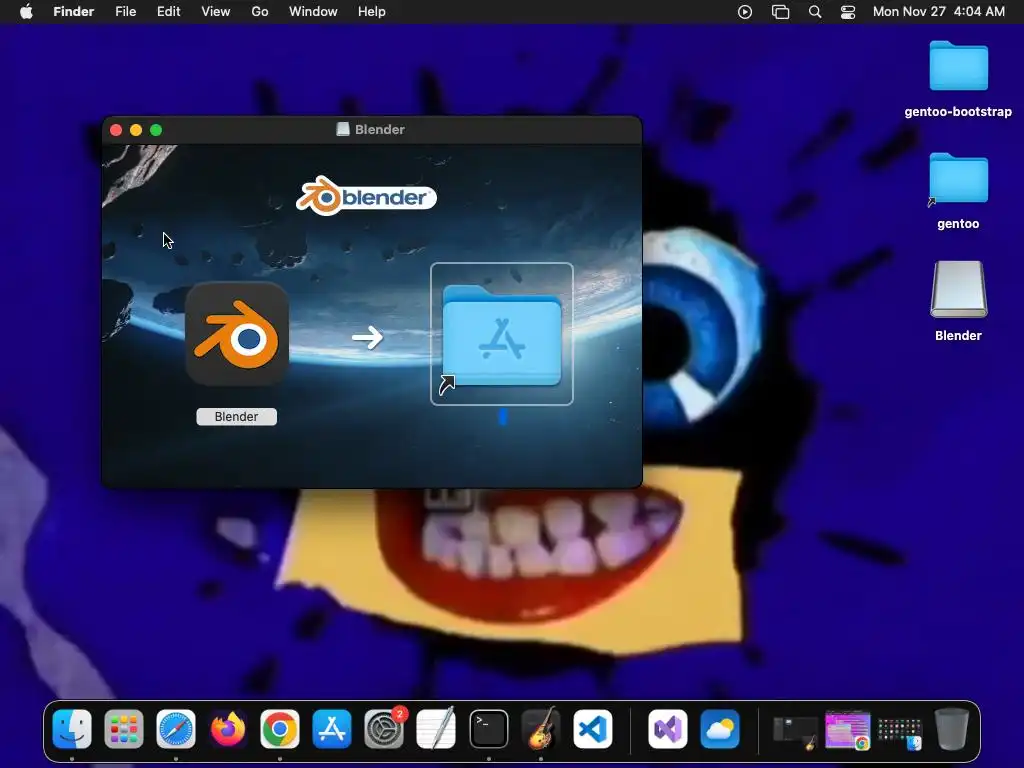Open the Help menu
The width and height of the screenshot is (1024, 768).
click(372, 12)
